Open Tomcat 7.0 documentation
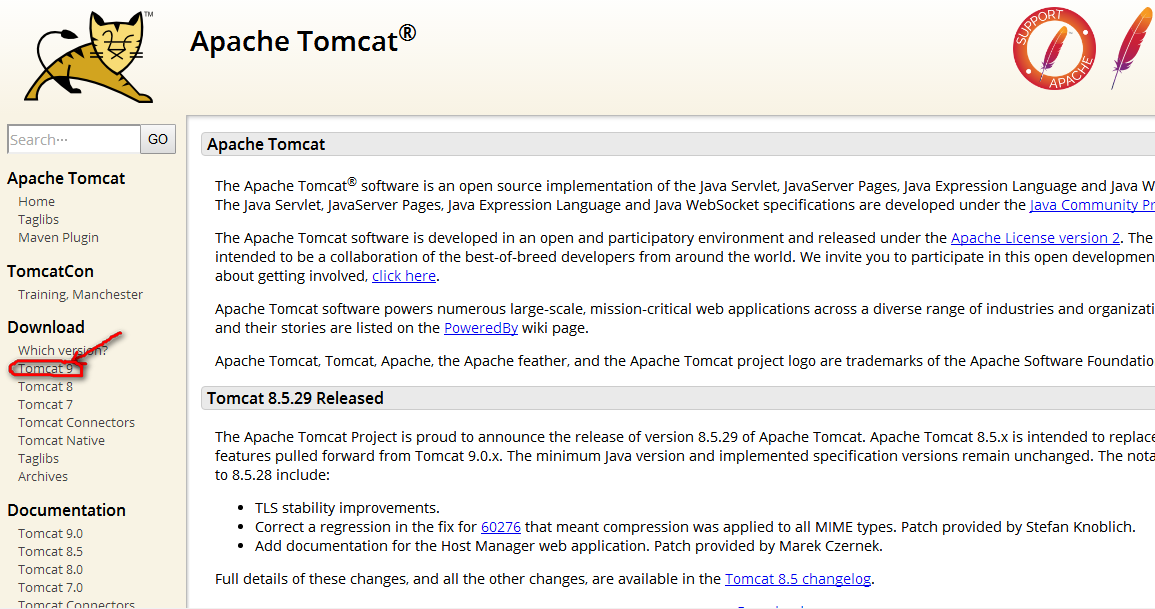The width and height of the screenshot is (1155, 609). [x=50, y=588]
